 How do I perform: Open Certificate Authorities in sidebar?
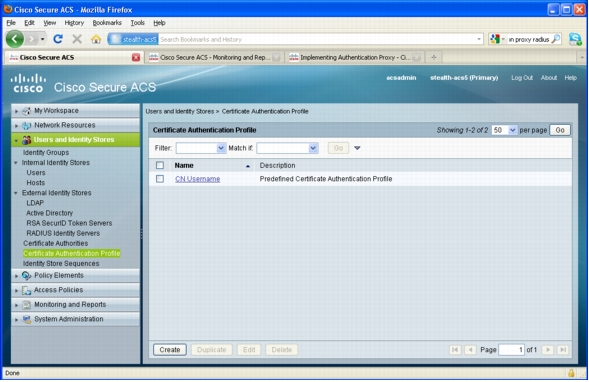(56, 243)
